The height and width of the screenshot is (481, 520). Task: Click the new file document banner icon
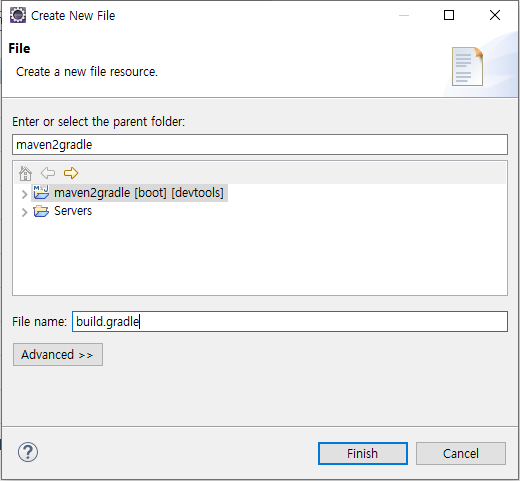(467, 66)
